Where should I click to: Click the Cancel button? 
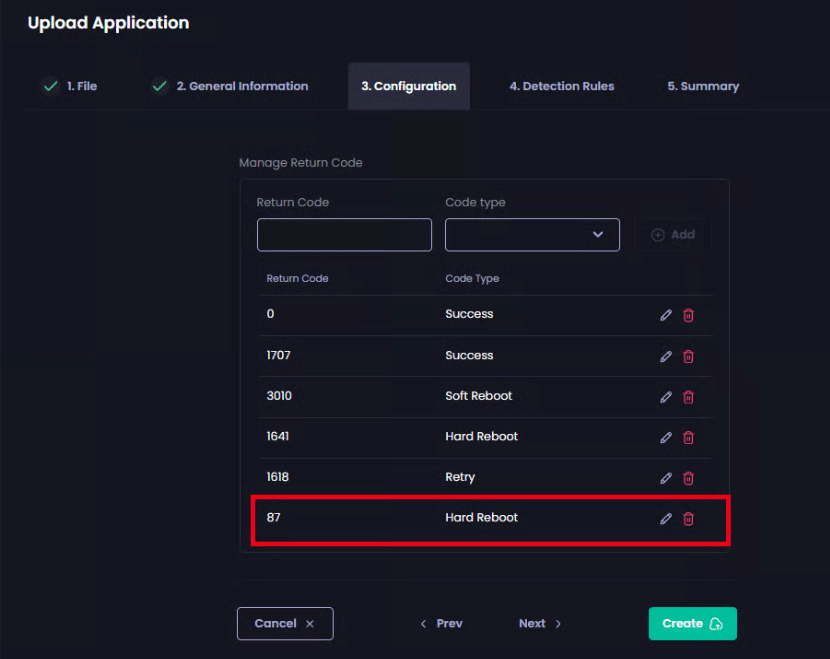point(285,623)
